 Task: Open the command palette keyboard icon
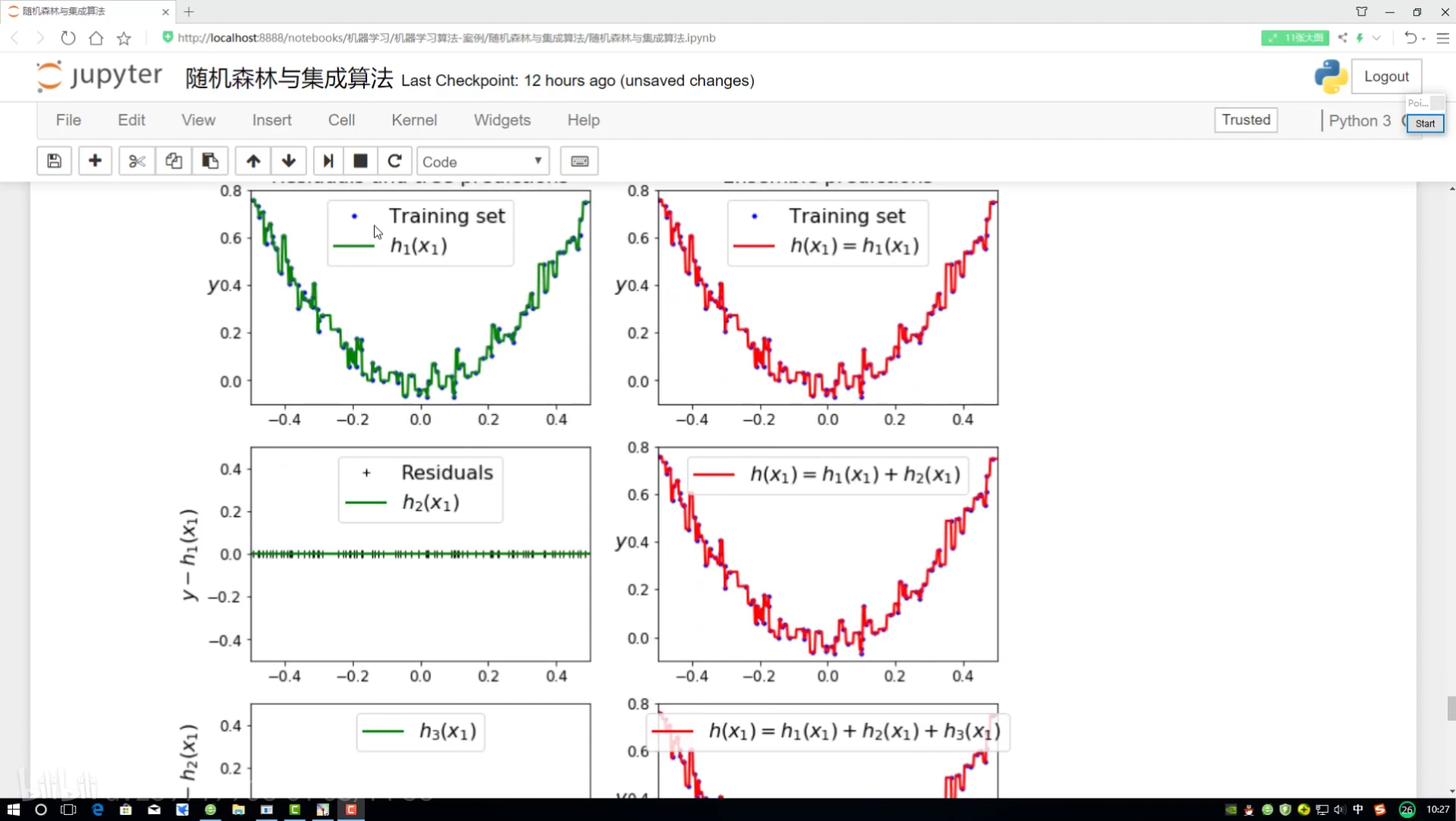(x=579, y=161)
